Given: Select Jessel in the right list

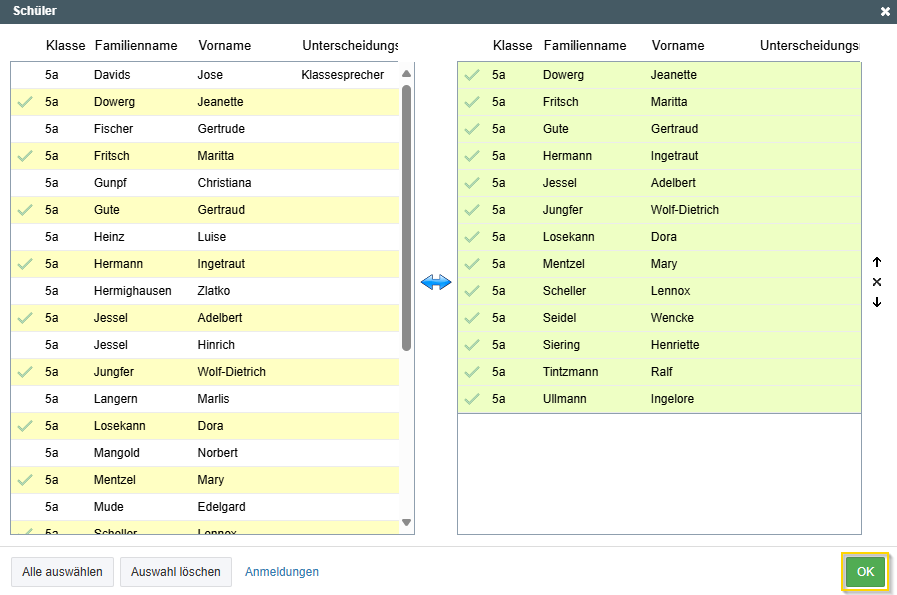Looking at the screenshot, I should coord(659,183).
